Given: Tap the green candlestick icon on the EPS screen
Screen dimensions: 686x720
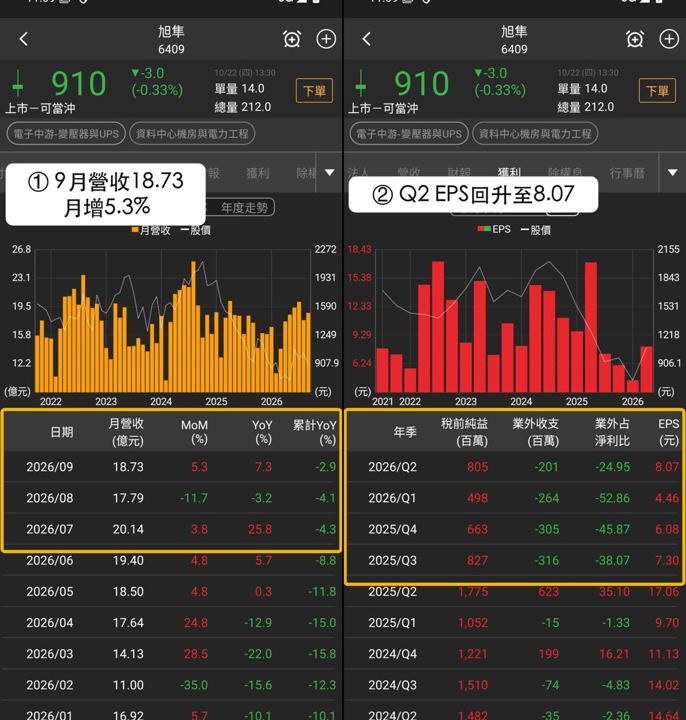Looking at the screenshot, I should 360,84.
